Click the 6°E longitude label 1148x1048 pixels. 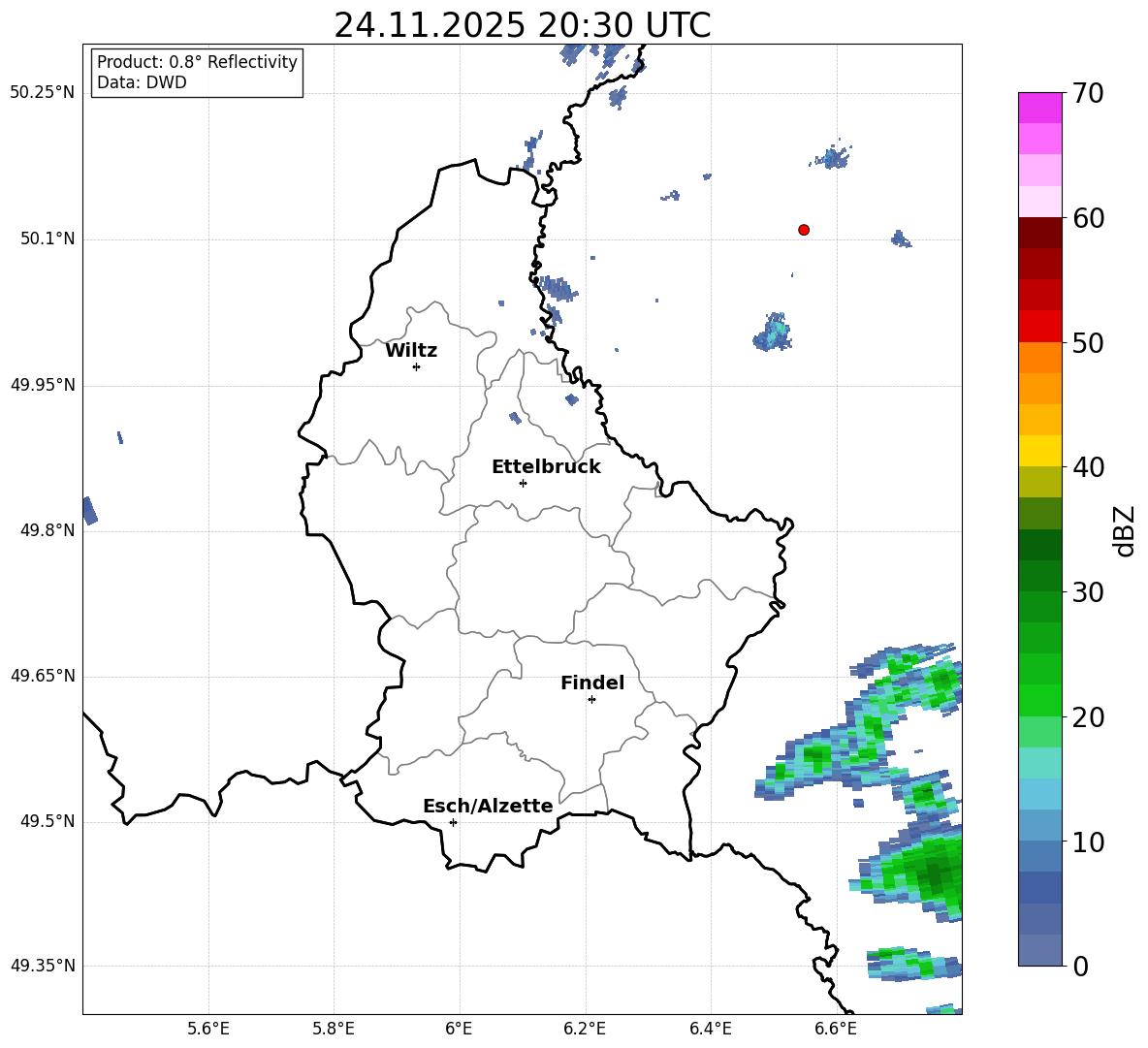click(x=459, y=1030)
